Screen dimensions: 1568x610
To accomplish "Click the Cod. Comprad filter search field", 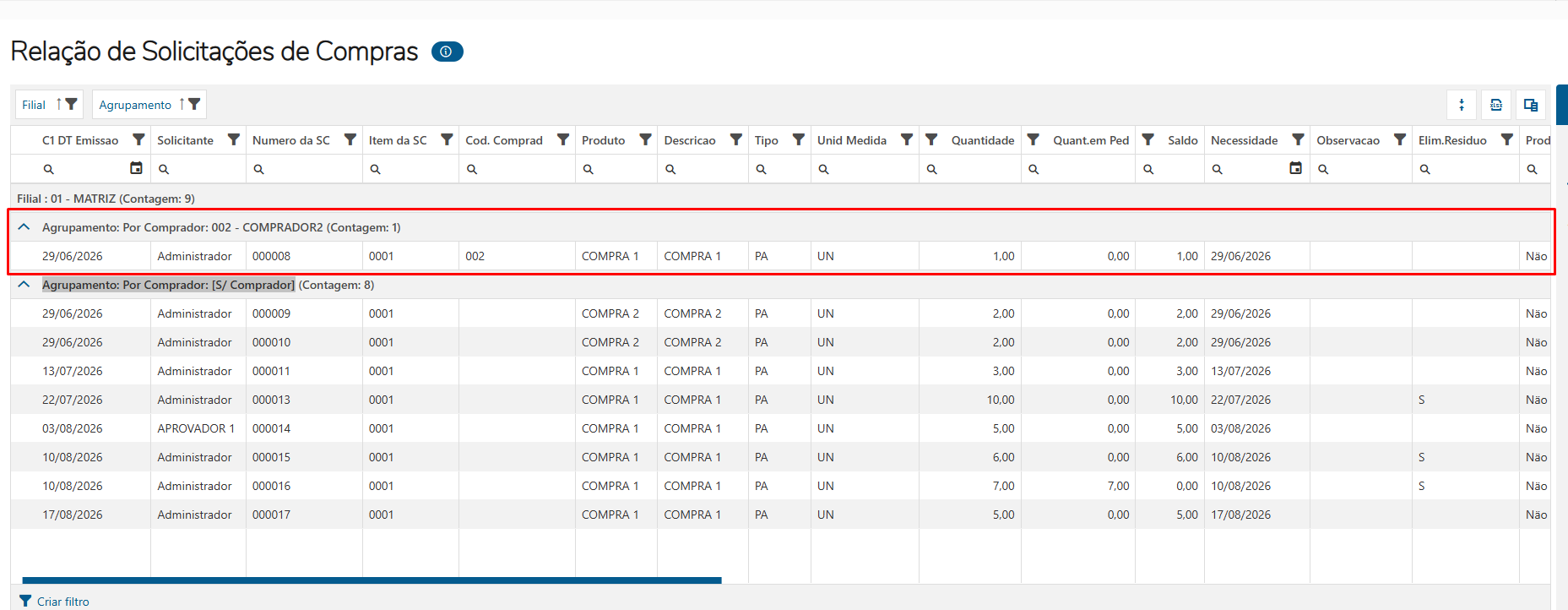I will point(517,169).
